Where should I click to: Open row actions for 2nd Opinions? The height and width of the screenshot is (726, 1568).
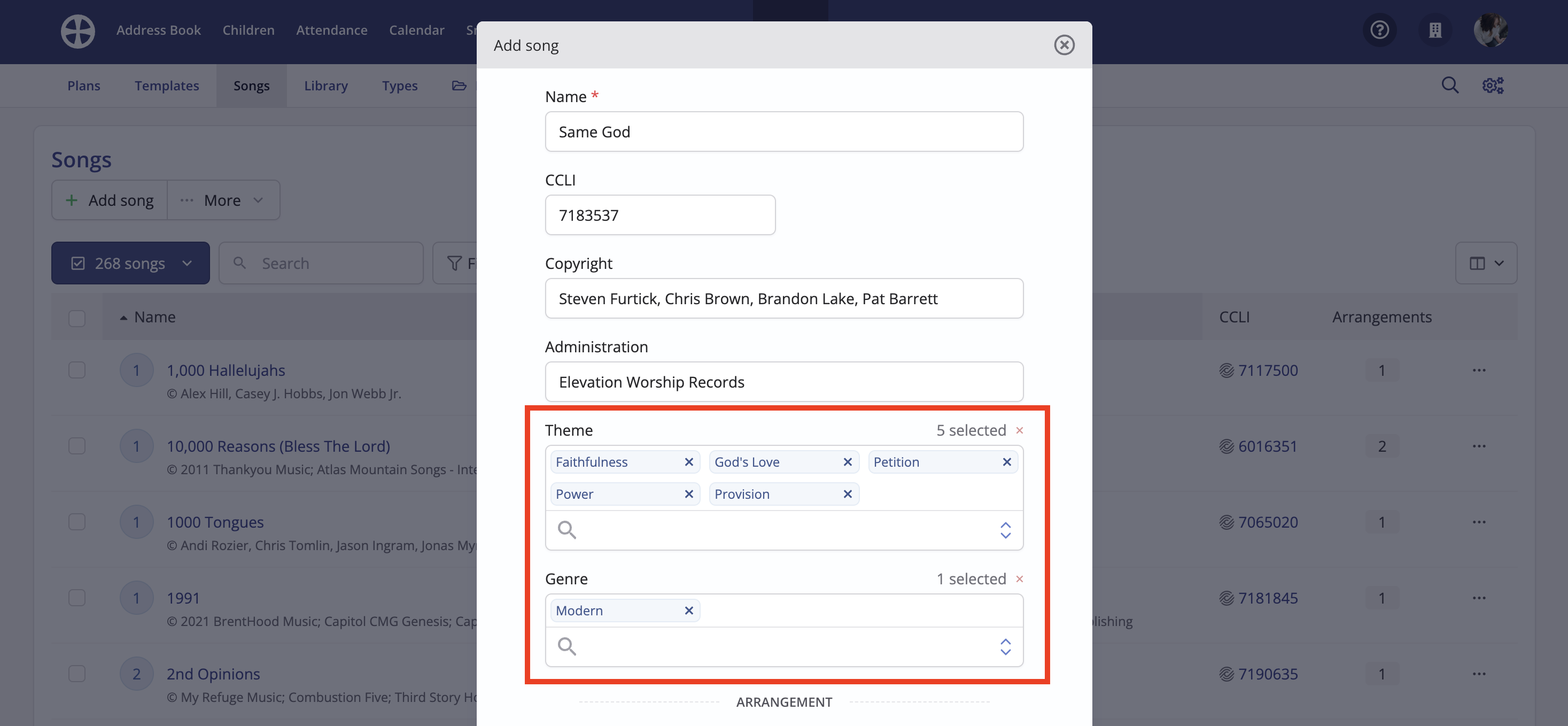pos(1479,674)
